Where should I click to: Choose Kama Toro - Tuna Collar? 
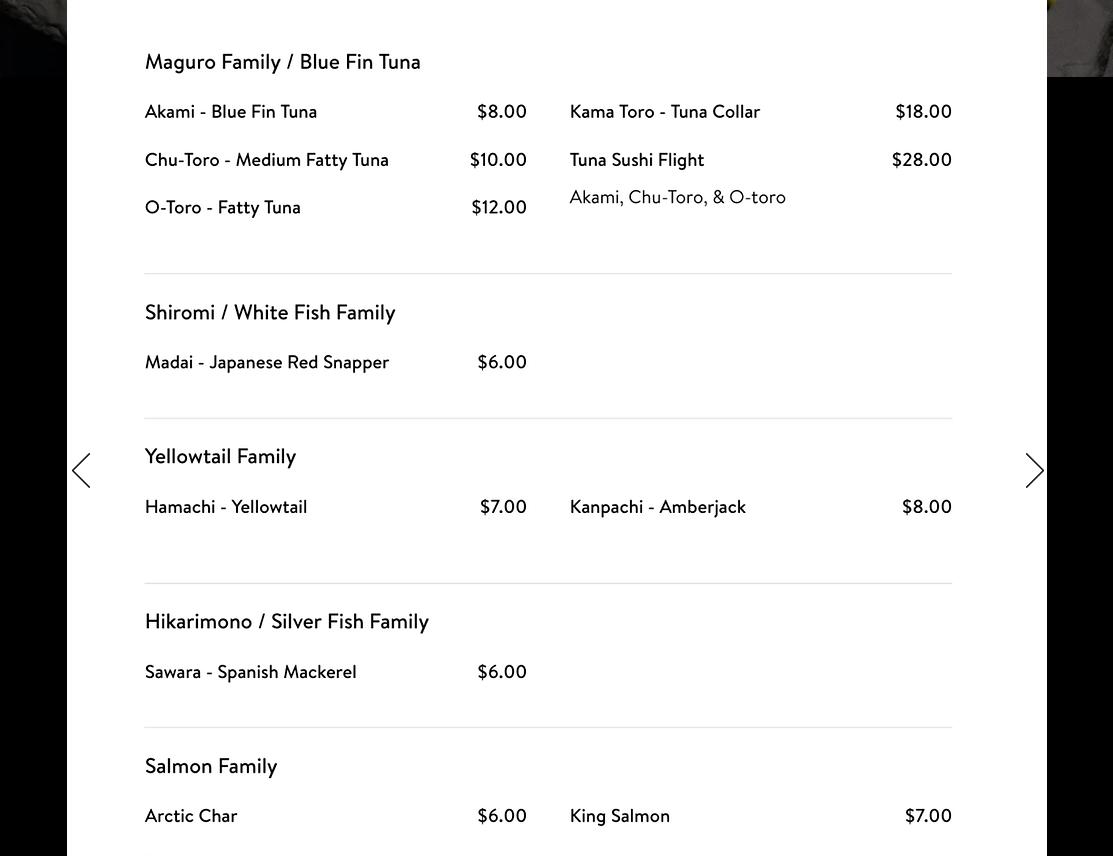(x=665, y=112)
